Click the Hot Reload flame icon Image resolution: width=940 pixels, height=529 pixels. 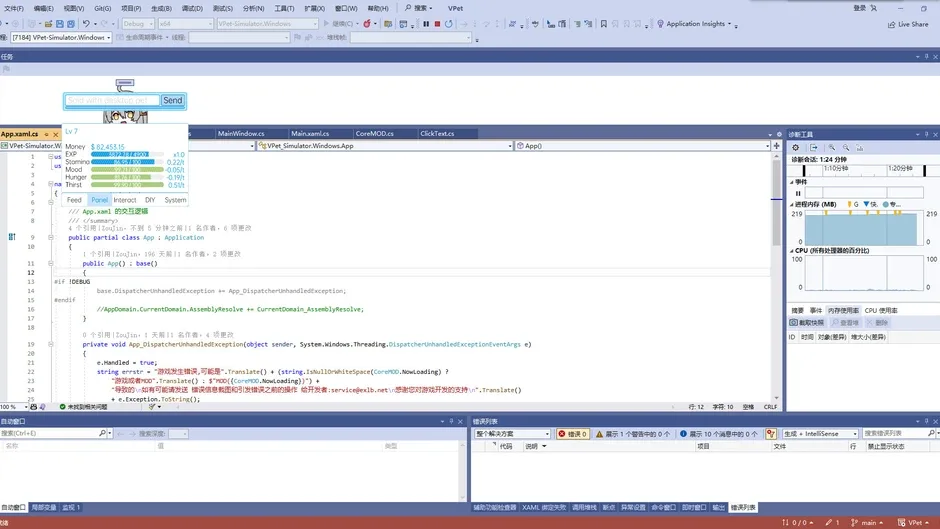[367, 24]
